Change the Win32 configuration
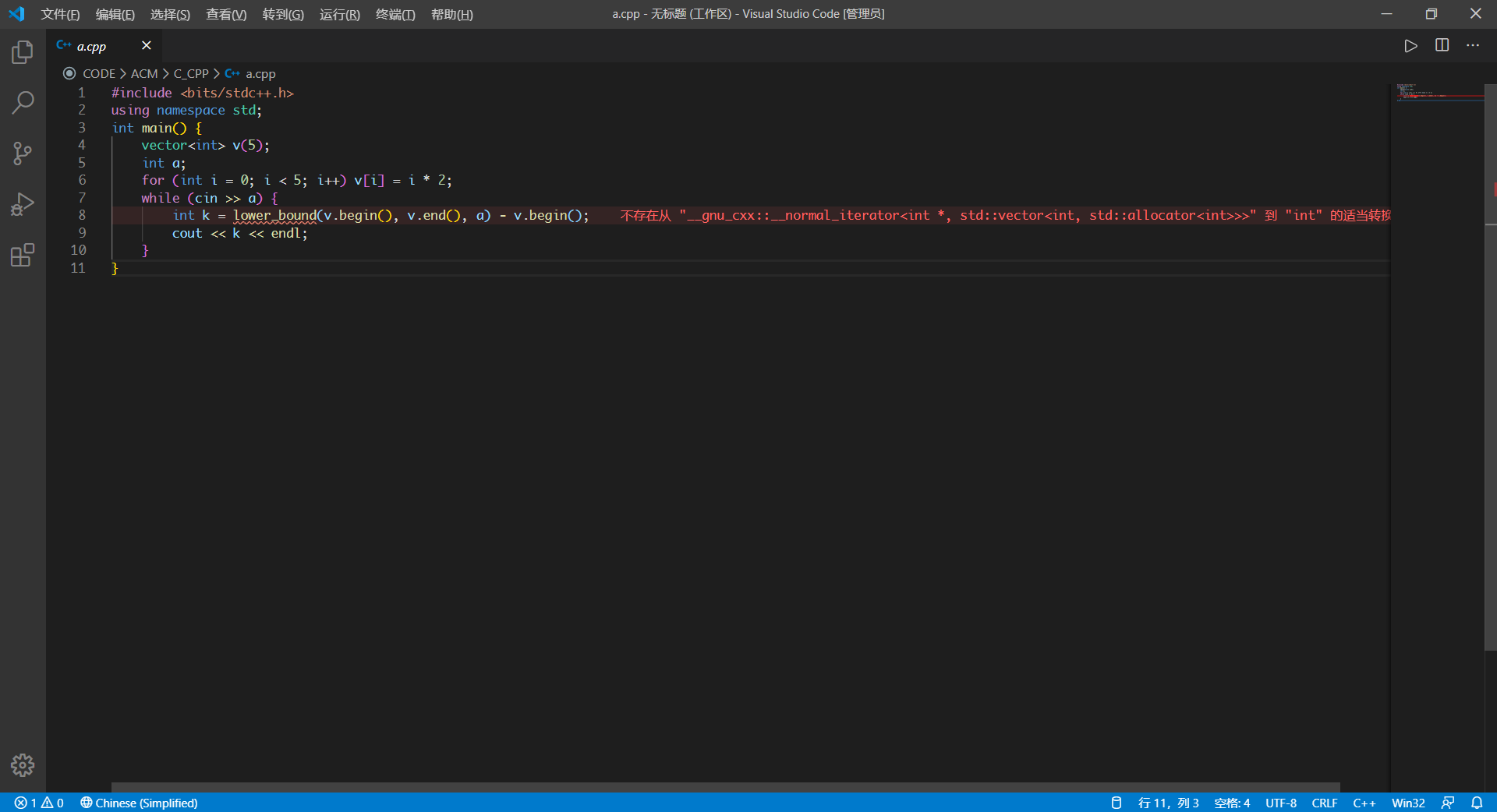 [1408, 803]
